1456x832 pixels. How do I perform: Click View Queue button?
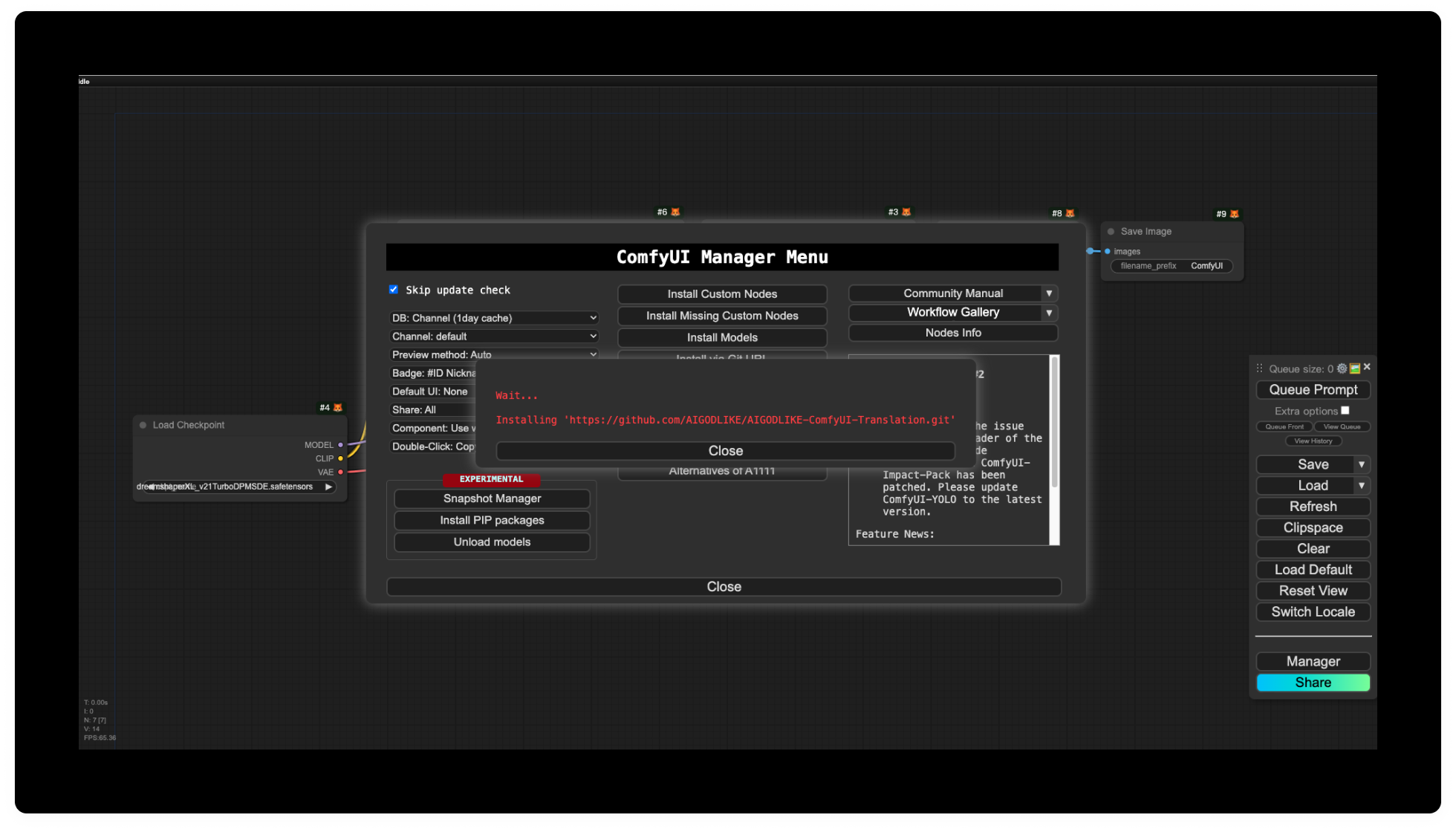1342,426
